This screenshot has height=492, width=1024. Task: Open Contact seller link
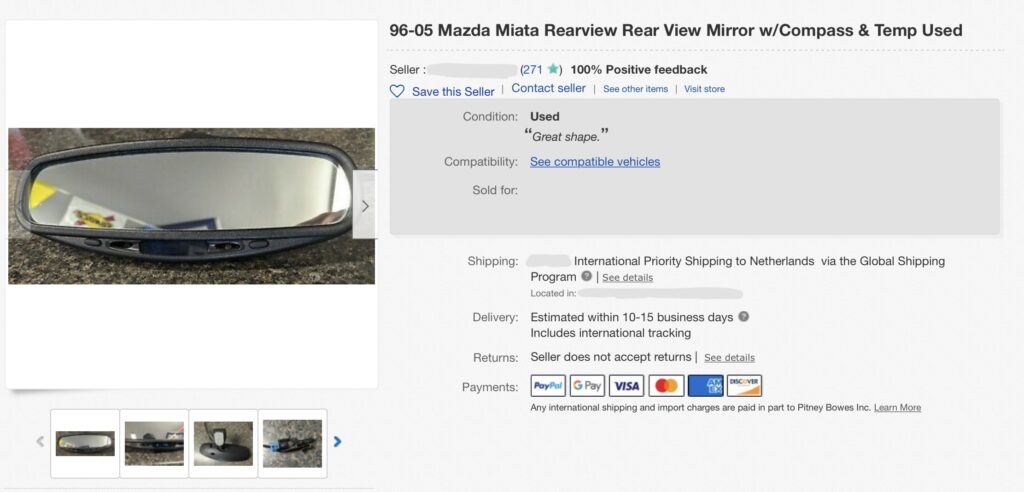[548, 89]
